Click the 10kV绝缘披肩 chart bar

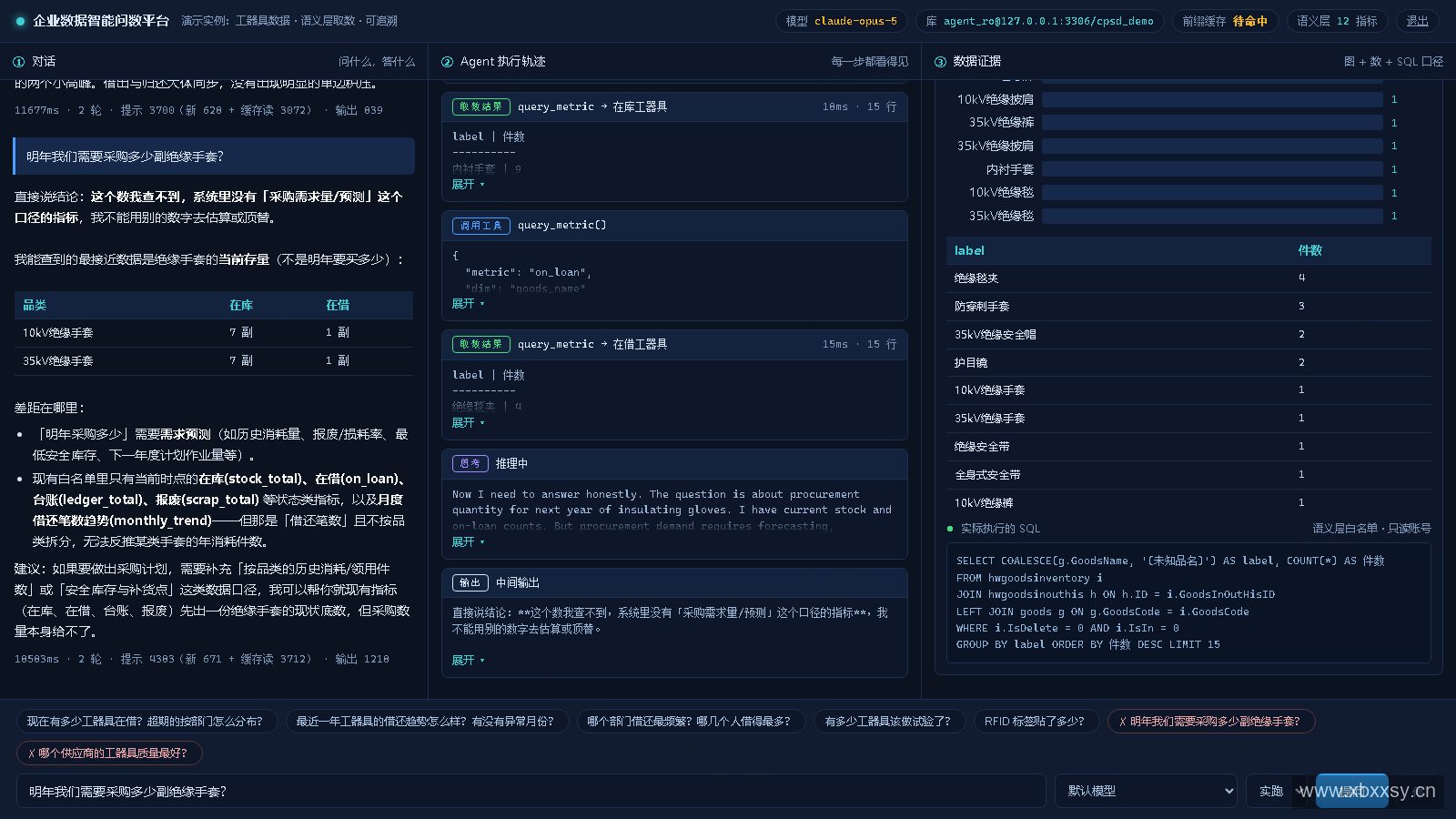(1212, 99)
